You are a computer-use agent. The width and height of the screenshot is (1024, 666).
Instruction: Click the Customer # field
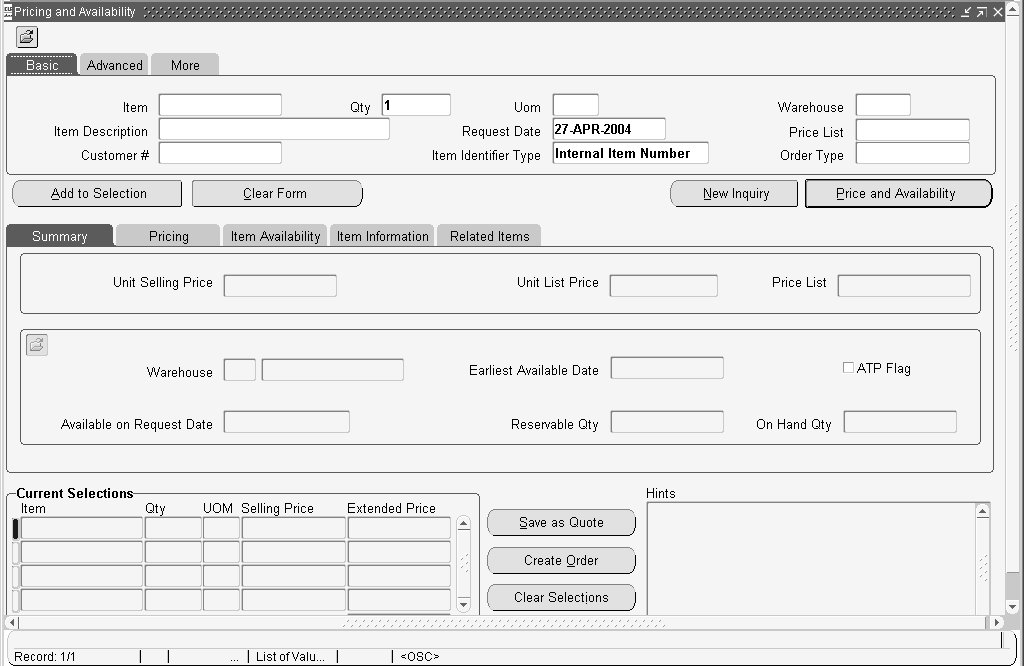220,153
